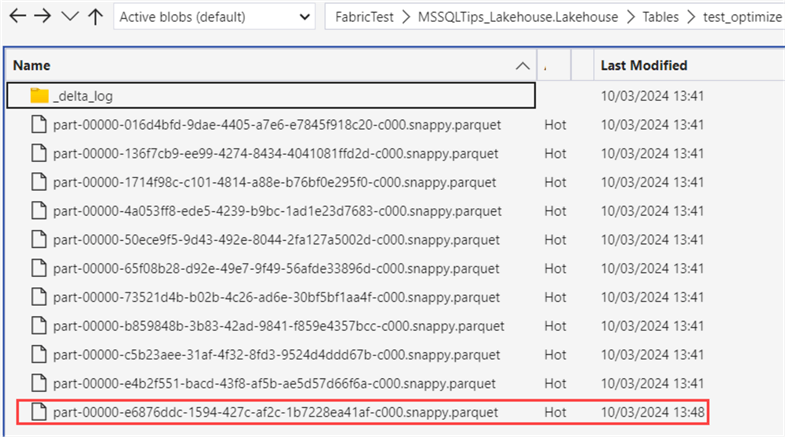This screenshot has height=437, width=785.
Task: Select file part-00000-4a053ff8 parquet
Action: 277,211
